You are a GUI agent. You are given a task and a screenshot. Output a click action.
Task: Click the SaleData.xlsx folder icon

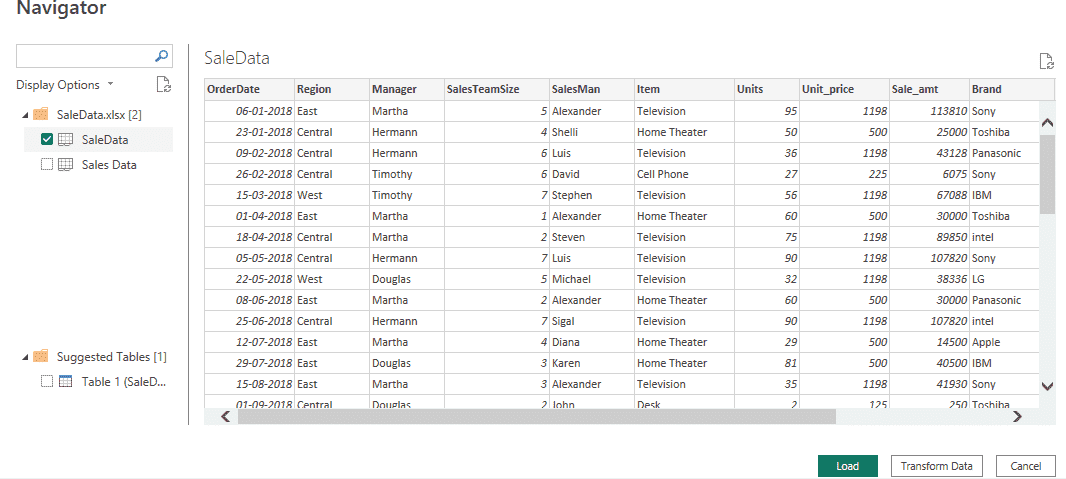41,115
